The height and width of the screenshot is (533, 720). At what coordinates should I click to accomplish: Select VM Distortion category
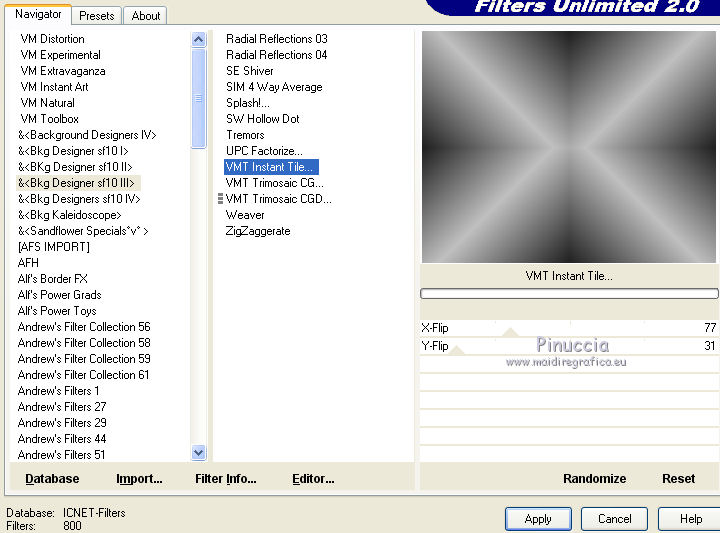pos(52,39)
